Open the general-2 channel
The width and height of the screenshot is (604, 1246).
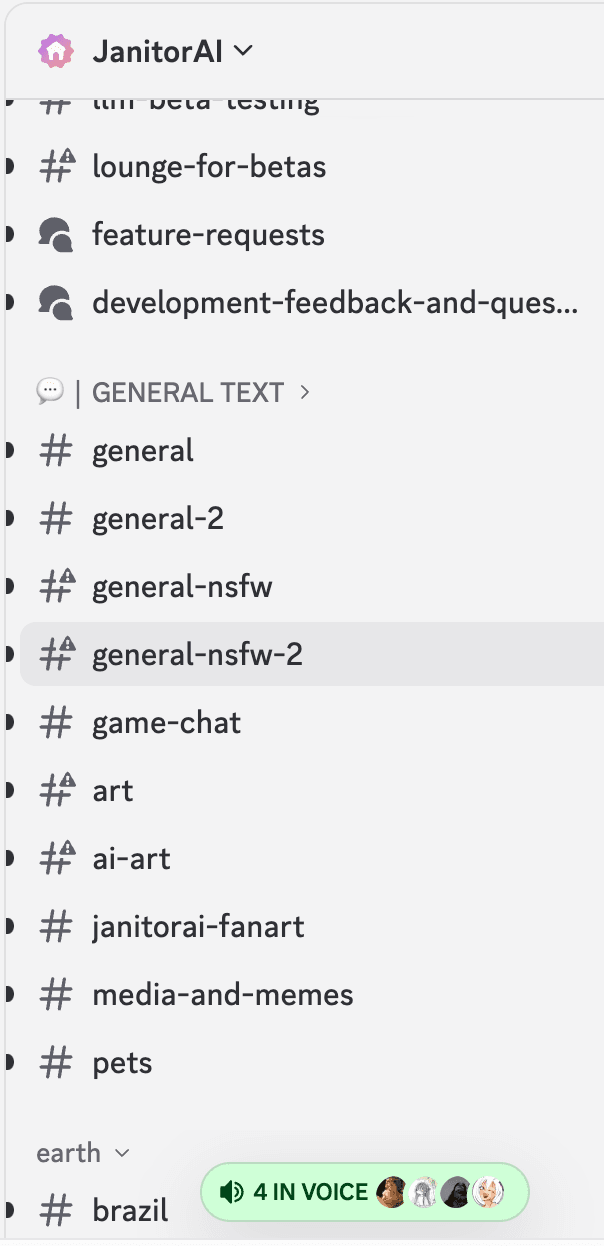tap(312, 519)
